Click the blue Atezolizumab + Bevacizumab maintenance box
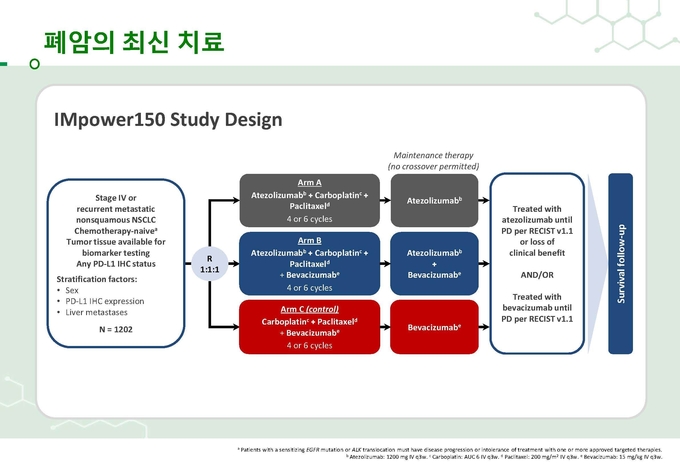680x471 pixels. click(434, 264)
